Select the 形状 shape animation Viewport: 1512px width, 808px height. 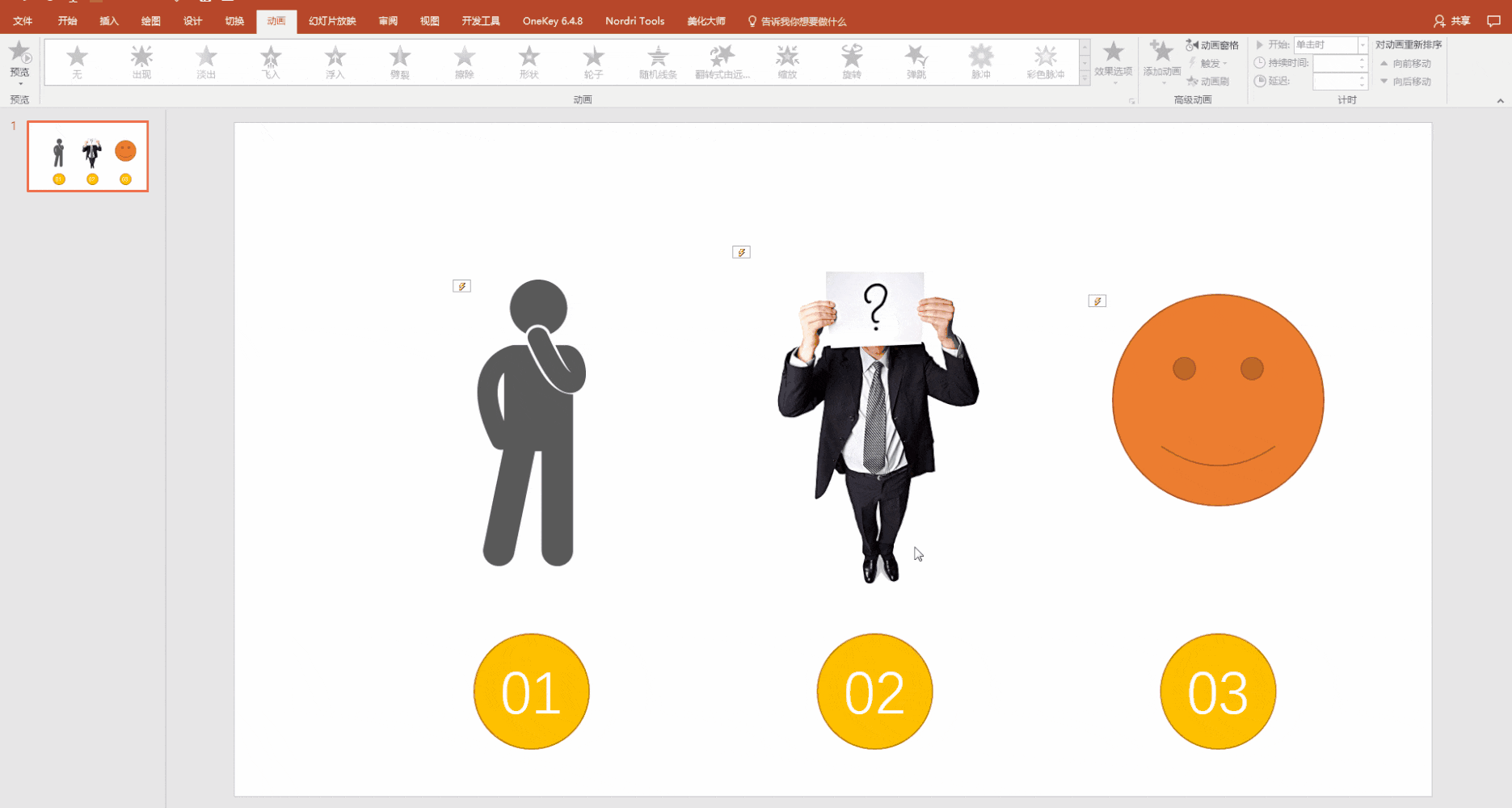pyautogui.click(x=529, y=61)
